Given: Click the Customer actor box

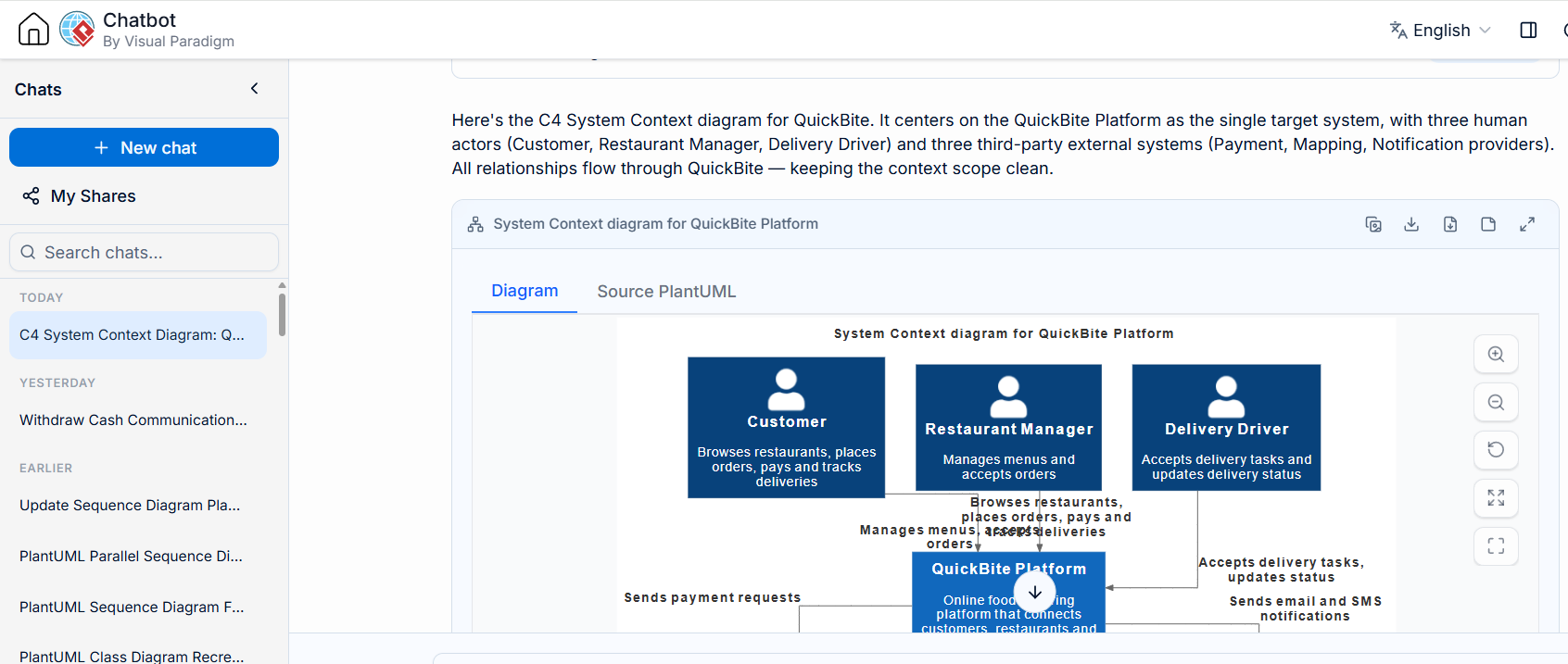Looking at the screenshot, I should click(786, 428).
